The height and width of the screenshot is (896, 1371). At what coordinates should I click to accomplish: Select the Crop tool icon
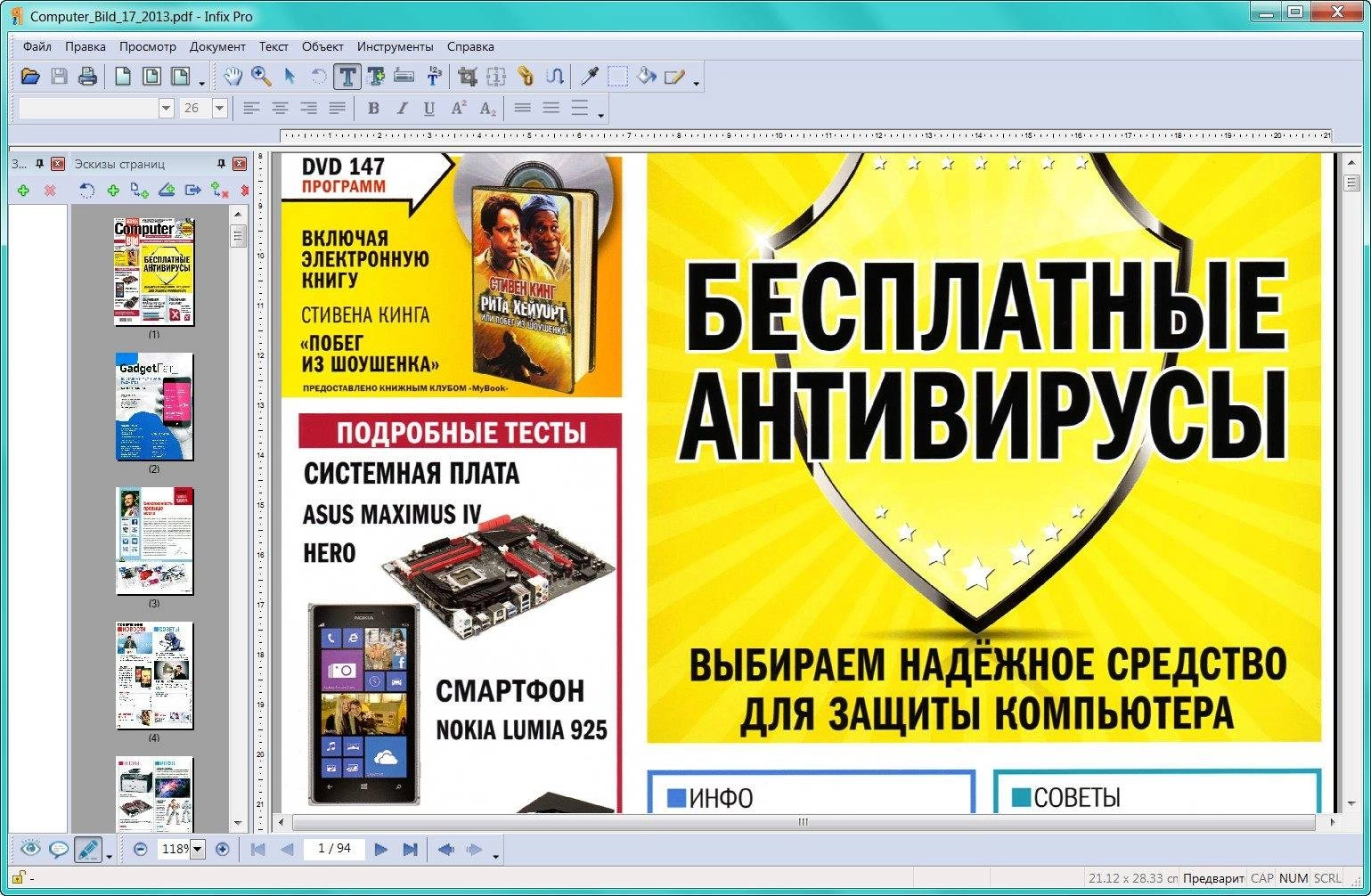(x=468, y=77)
